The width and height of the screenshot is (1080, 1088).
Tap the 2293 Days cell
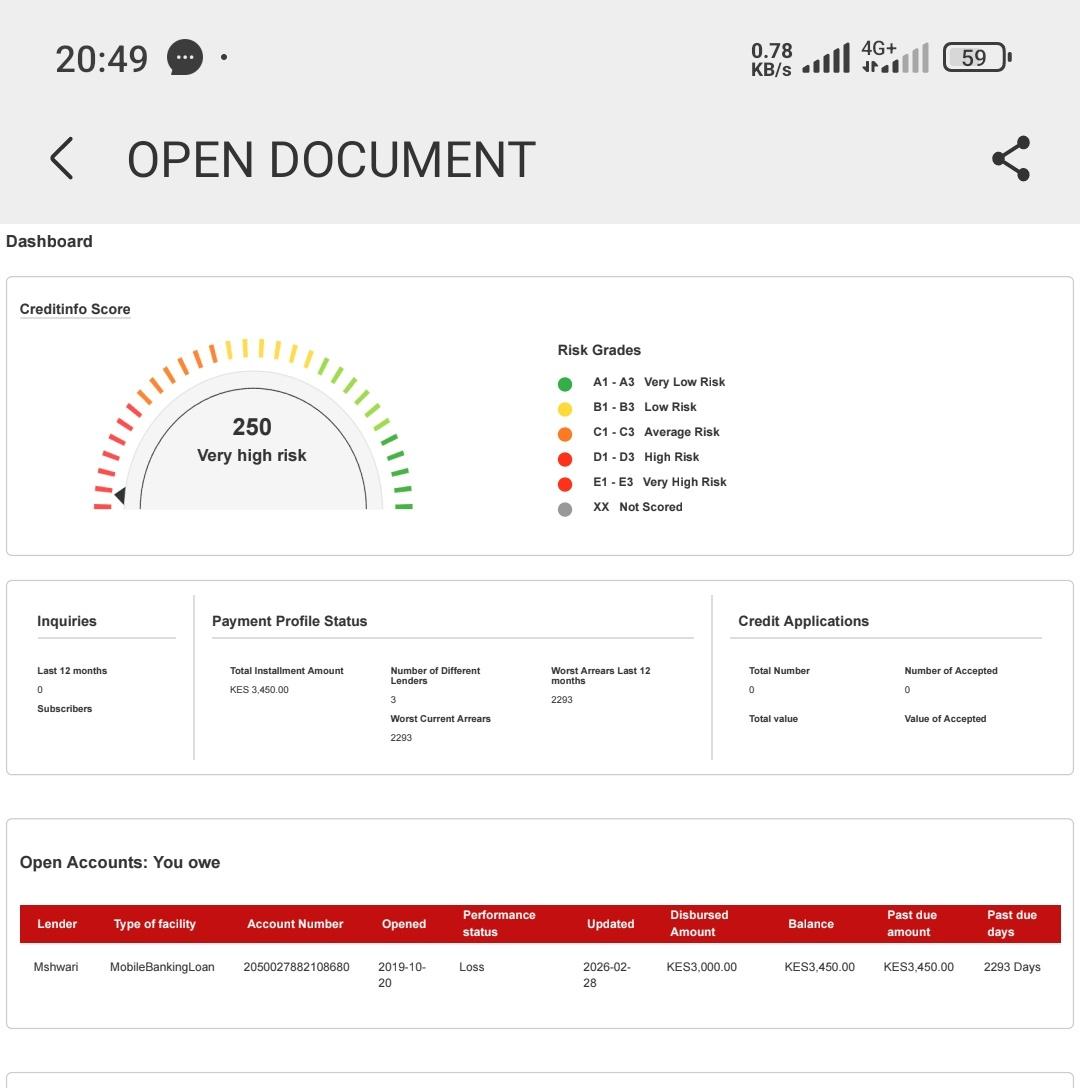1012,967
